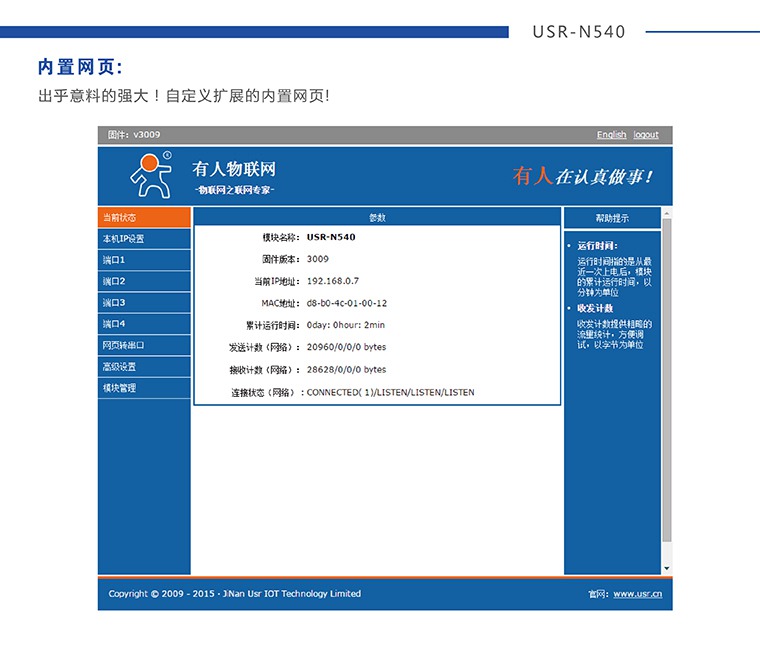
Task: Open the 本机IP设置 page
Action: click(144, 239)
